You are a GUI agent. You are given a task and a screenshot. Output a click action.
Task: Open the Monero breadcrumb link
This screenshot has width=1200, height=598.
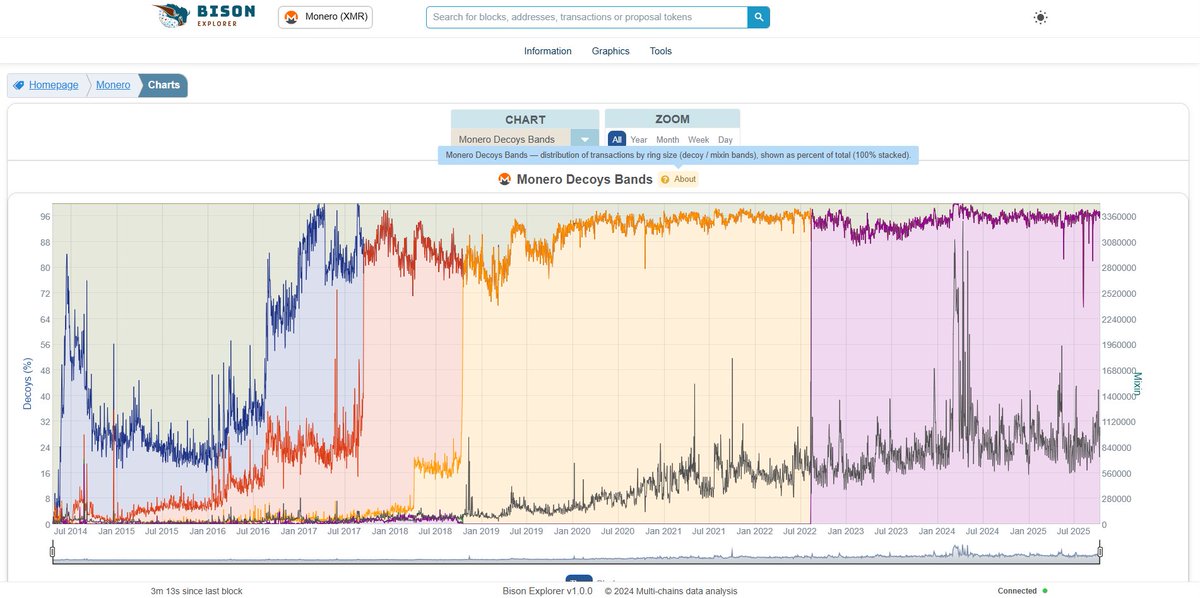(x=113, y=85)
